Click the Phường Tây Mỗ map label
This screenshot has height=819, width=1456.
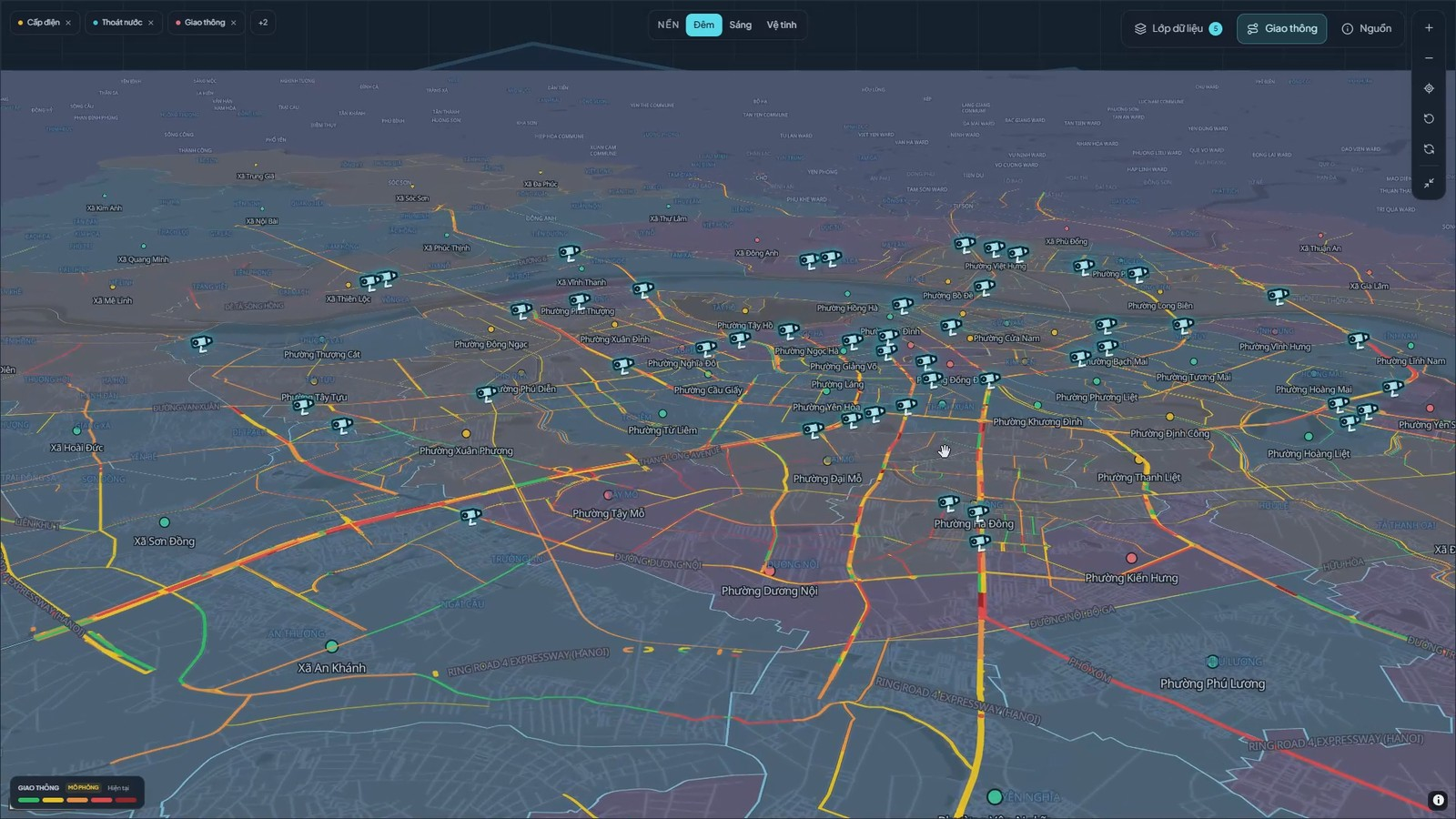pyautogui.click(x=609, y=513)
